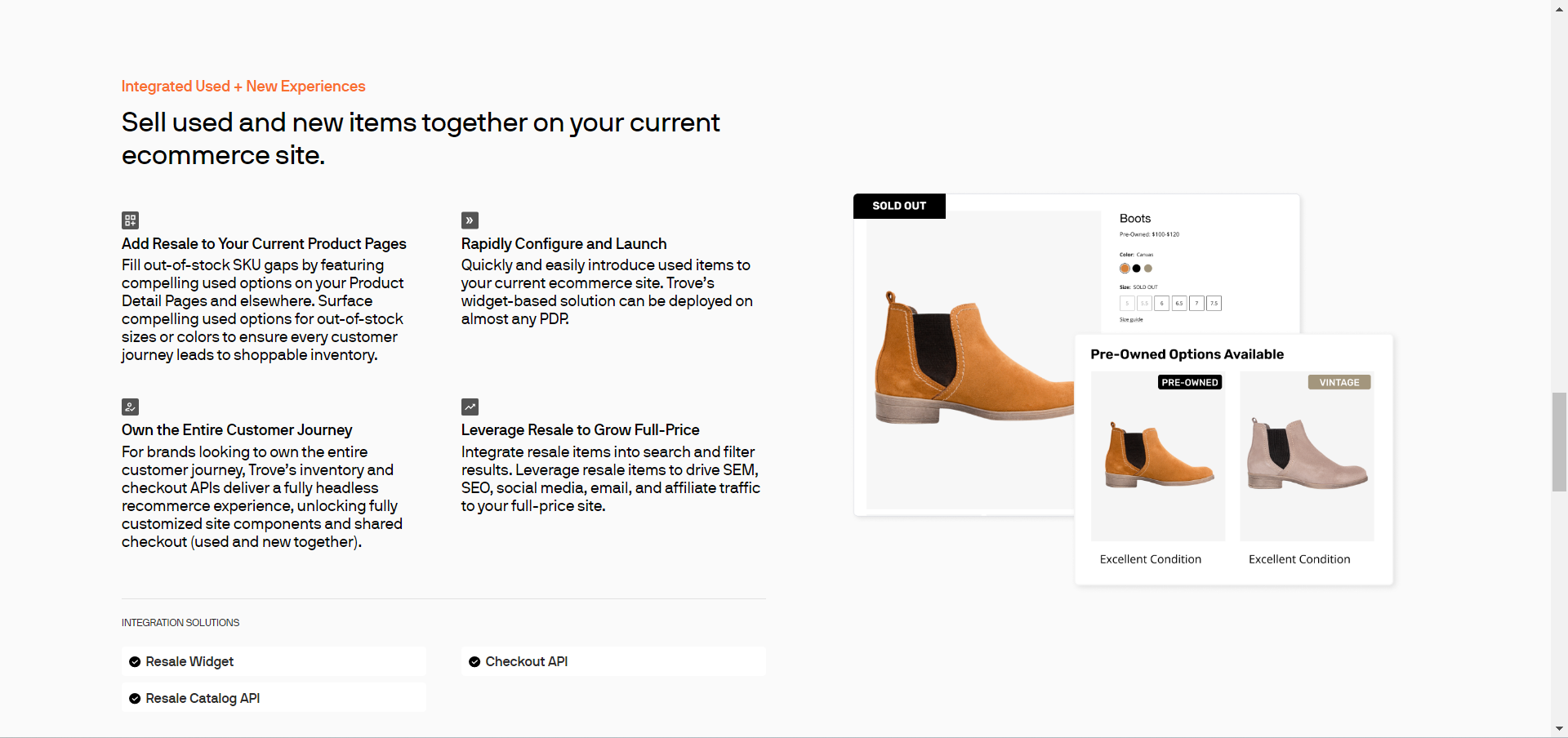Select the black color swatch for Boots

click(1136, 269)
